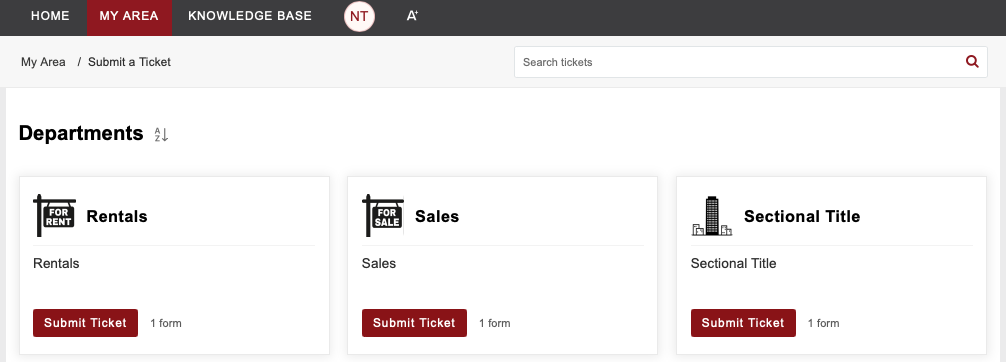The width and height of the screenshot is (1006, 362).
Task: Submit a ticket for Sectional Title
Action: click(743, 323)
